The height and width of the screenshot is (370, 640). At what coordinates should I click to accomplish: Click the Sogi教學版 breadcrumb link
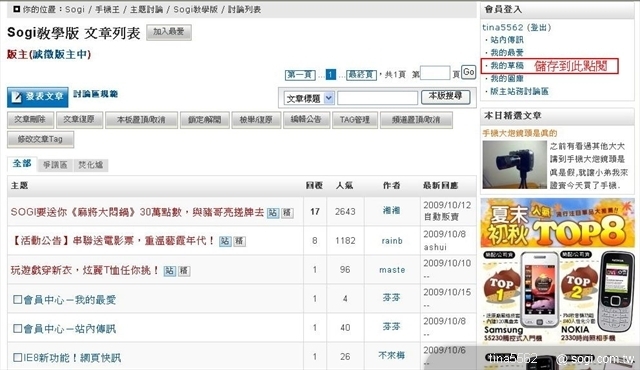pos(196,9)
